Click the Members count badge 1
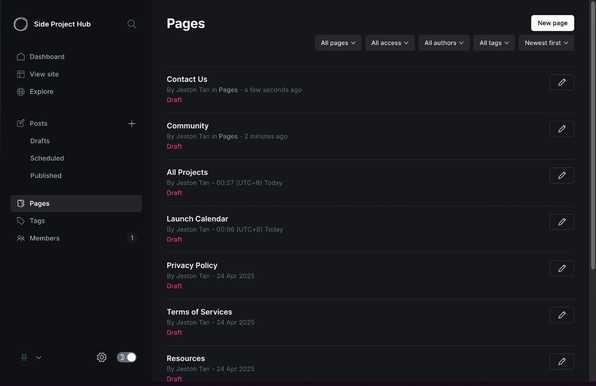This screenshot has width=596, height=386. pos(132,238)
